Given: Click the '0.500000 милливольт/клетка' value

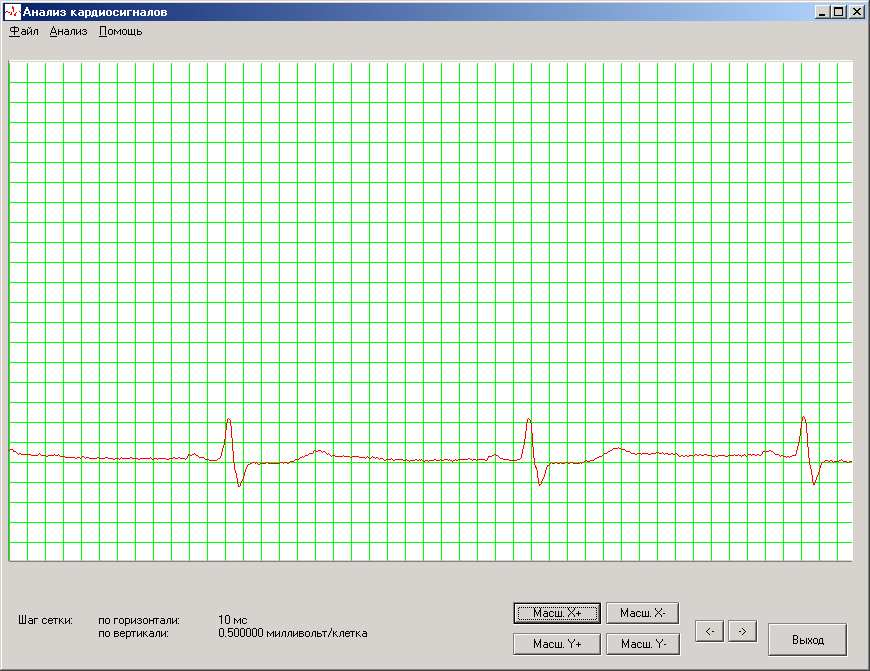Looking at the screenshot, I should click(x=292, y=633).
